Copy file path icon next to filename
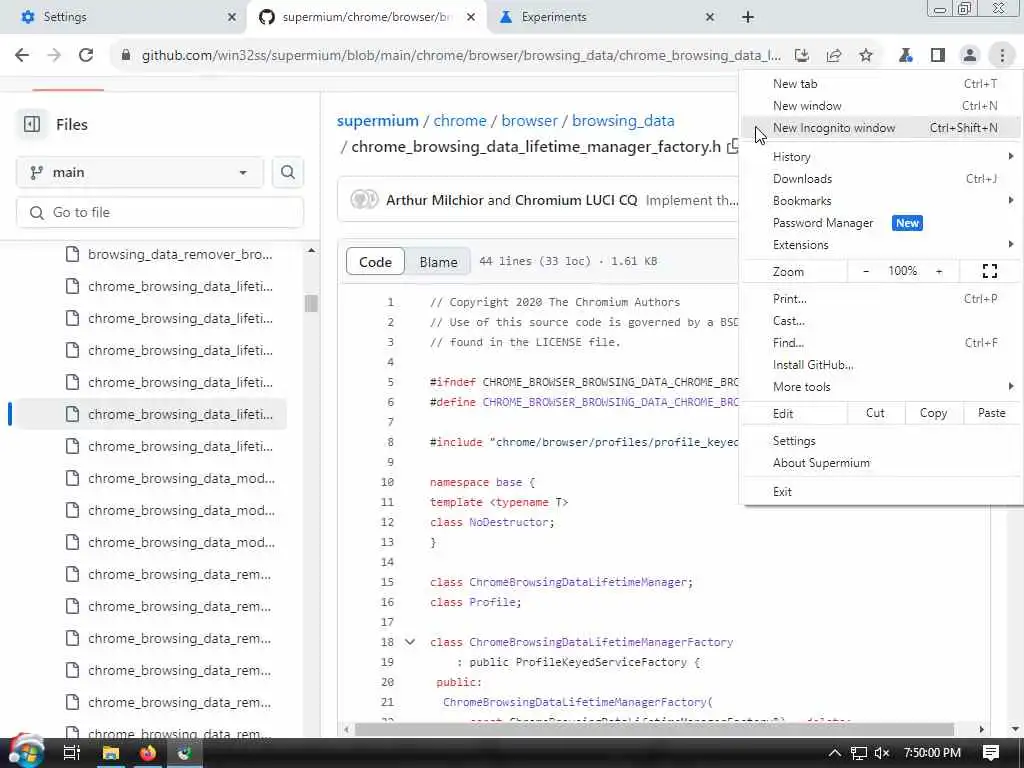Image resolution: width=1024 pixels, height=768 pixels. 733,147
